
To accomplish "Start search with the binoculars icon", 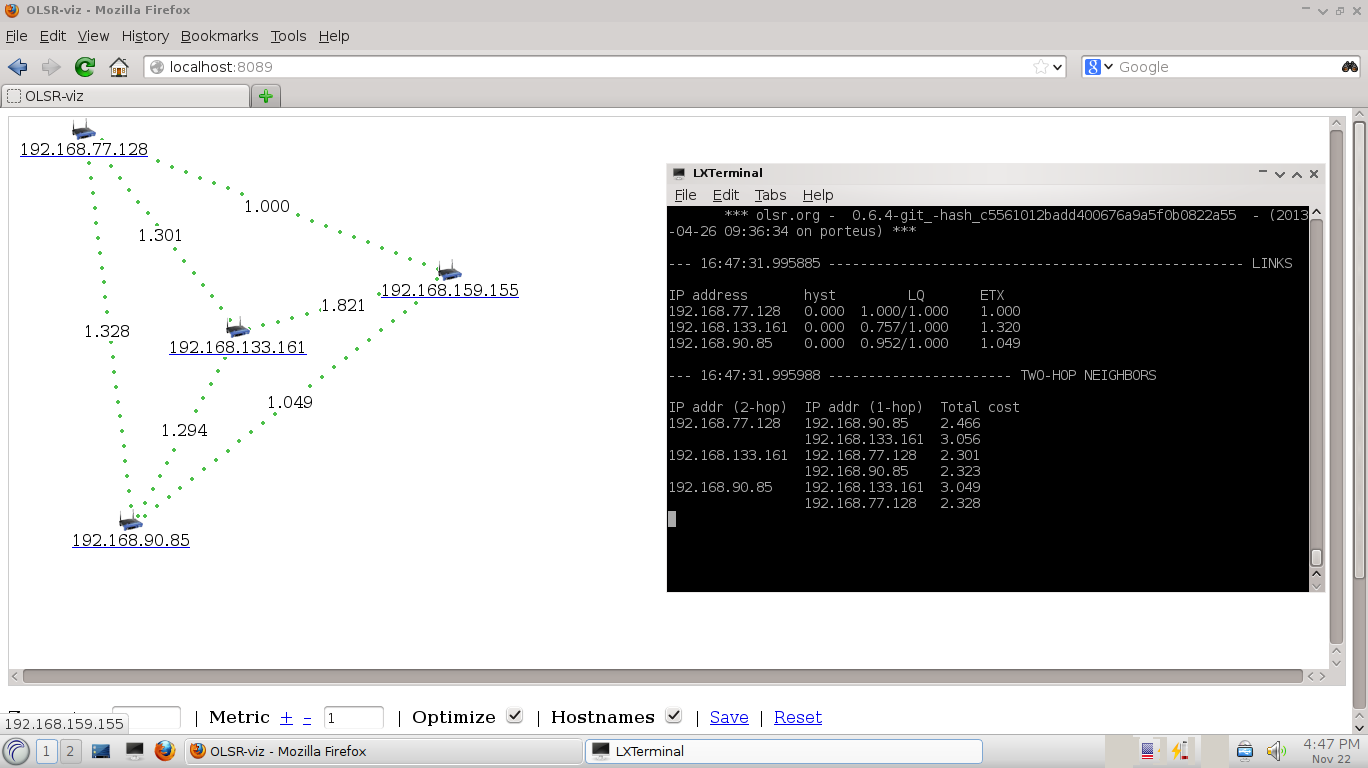I will [x=1350, y=67].
